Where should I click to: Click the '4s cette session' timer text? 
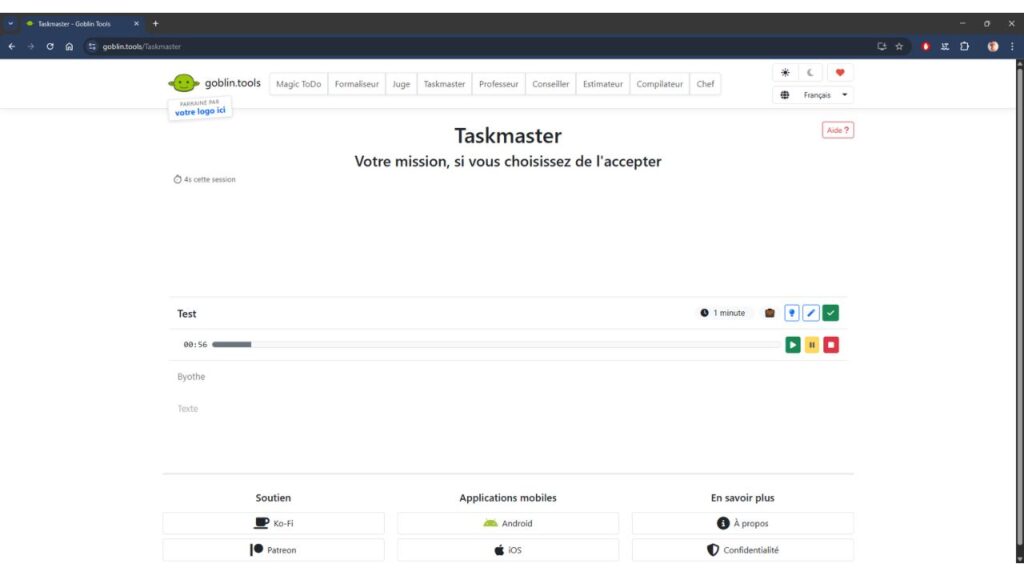[205, 180]
